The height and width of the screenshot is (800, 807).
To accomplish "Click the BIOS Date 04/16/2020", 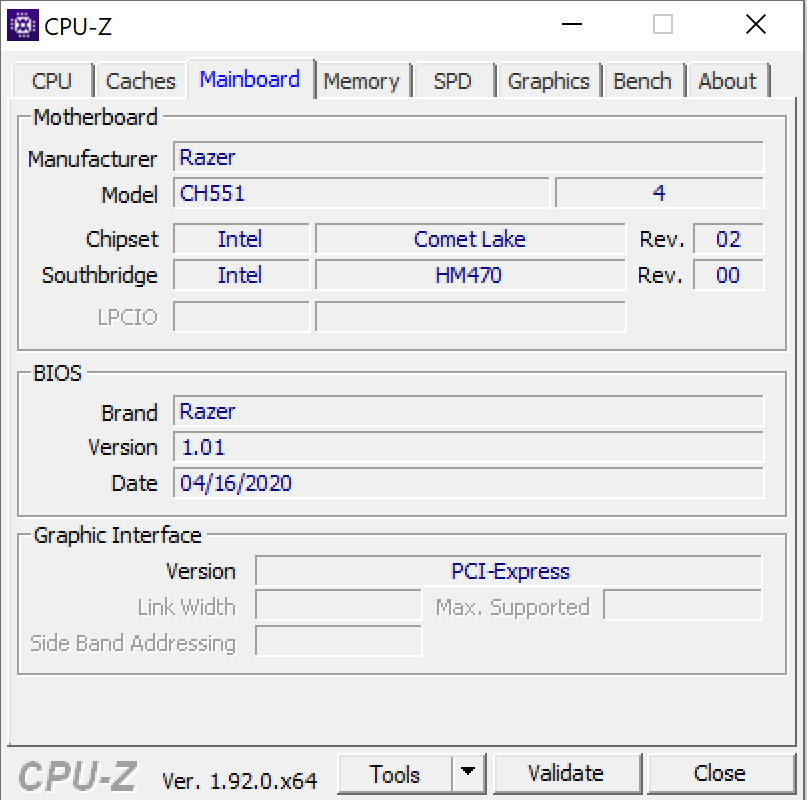I will [468, 483].
